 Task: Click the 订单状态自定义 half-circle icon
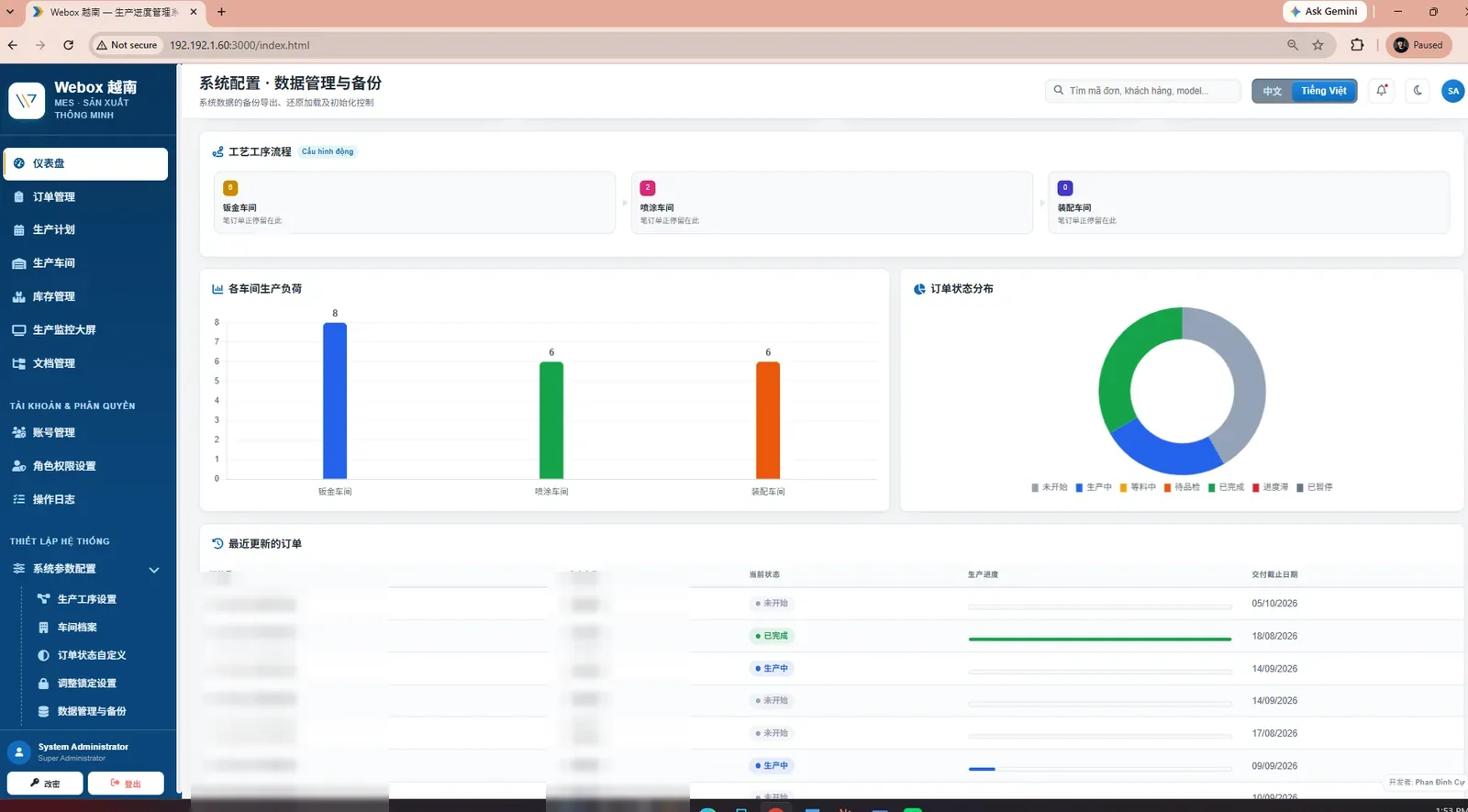tap(43, 655)
